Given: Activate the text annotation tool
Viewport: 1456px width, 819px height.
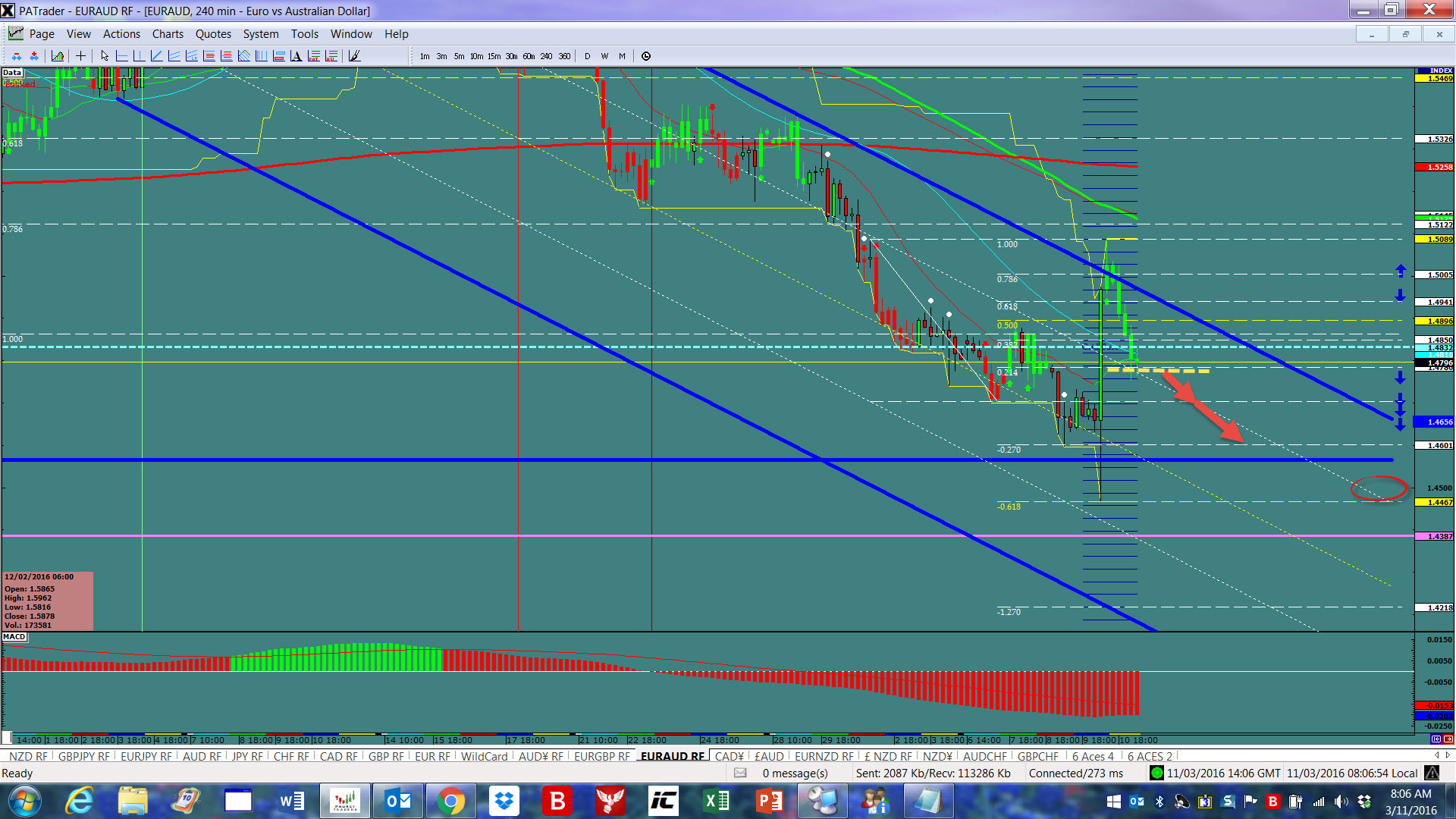Looking at the screenshot, I should [x=296, y=55].
